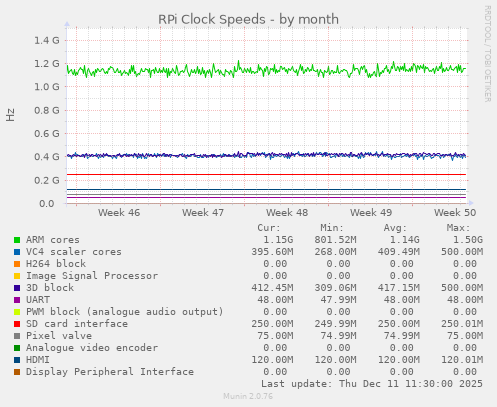Click 'PWM block (analogue audio output)' label
This screenshot has width=497, height=407.
[125, 312]
